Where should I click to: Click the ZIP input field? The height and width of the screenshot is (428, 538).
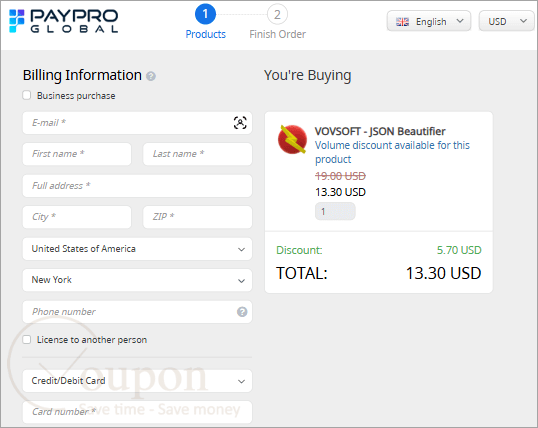[198, 217]
